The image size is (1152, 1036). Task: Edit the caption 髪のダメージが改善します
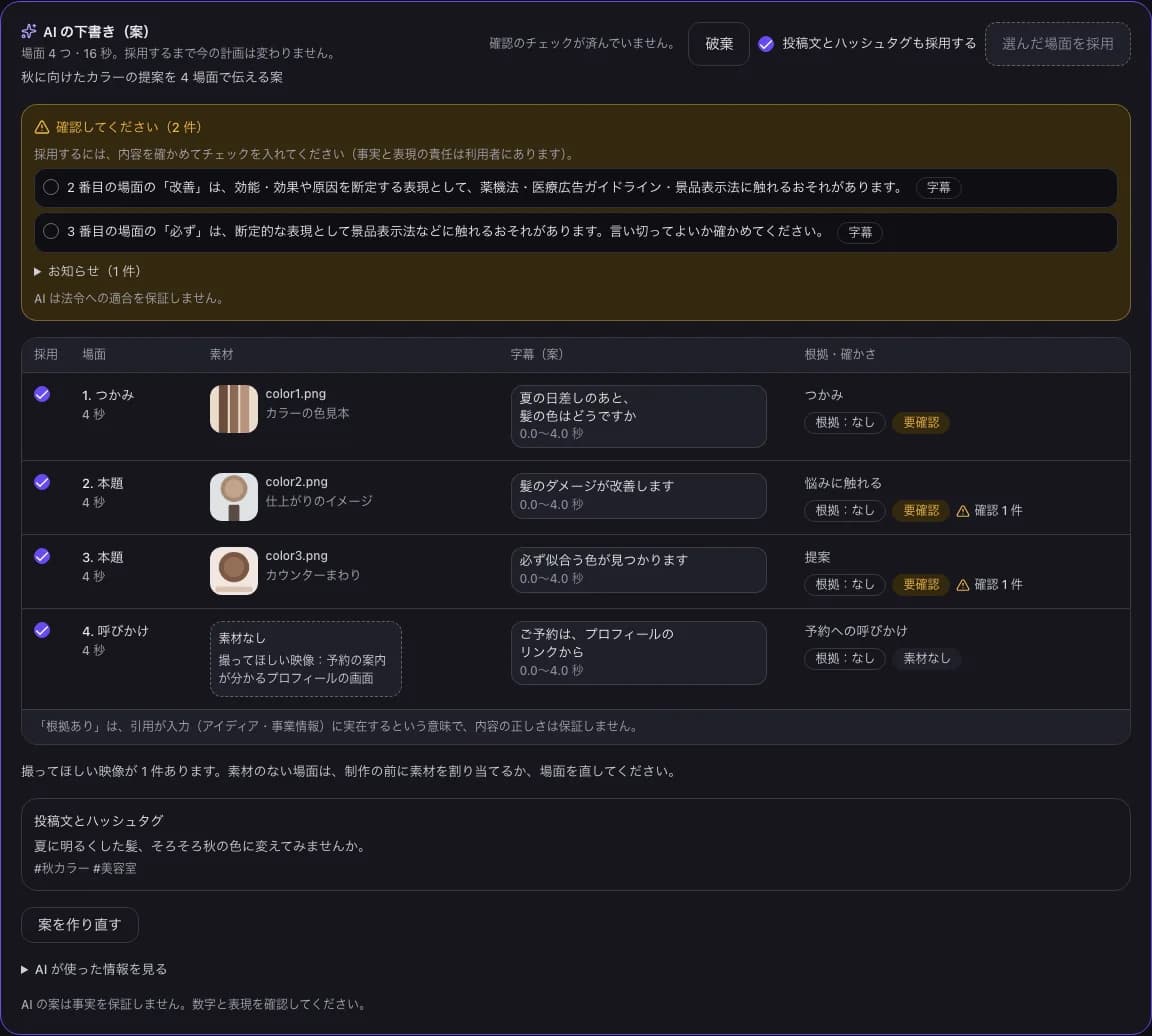coord(638,496)
